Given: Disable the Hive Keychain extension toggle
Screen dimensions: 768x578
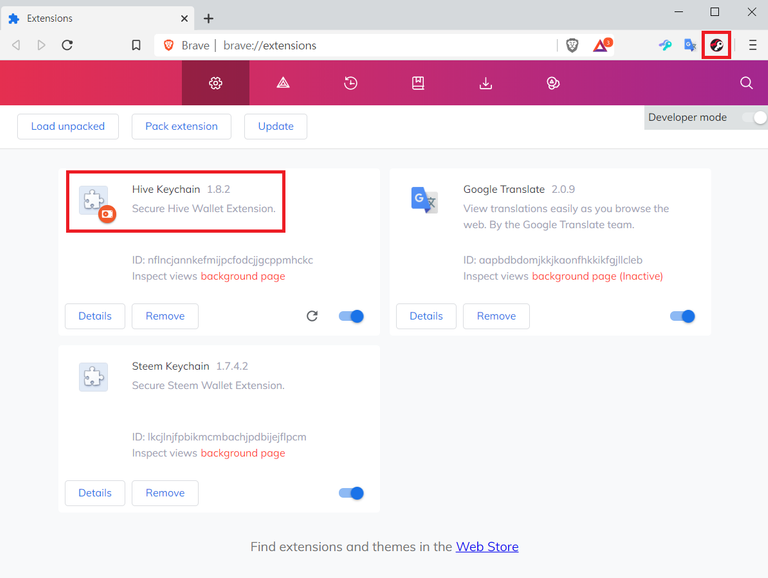Looking at the screenshot, I should 351,316.
